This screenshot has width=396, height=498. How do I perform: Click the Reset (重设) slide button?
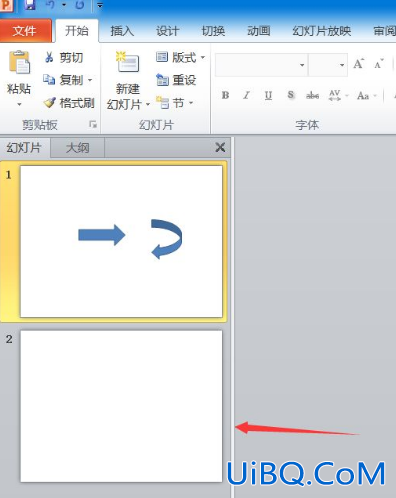[176, 80]
